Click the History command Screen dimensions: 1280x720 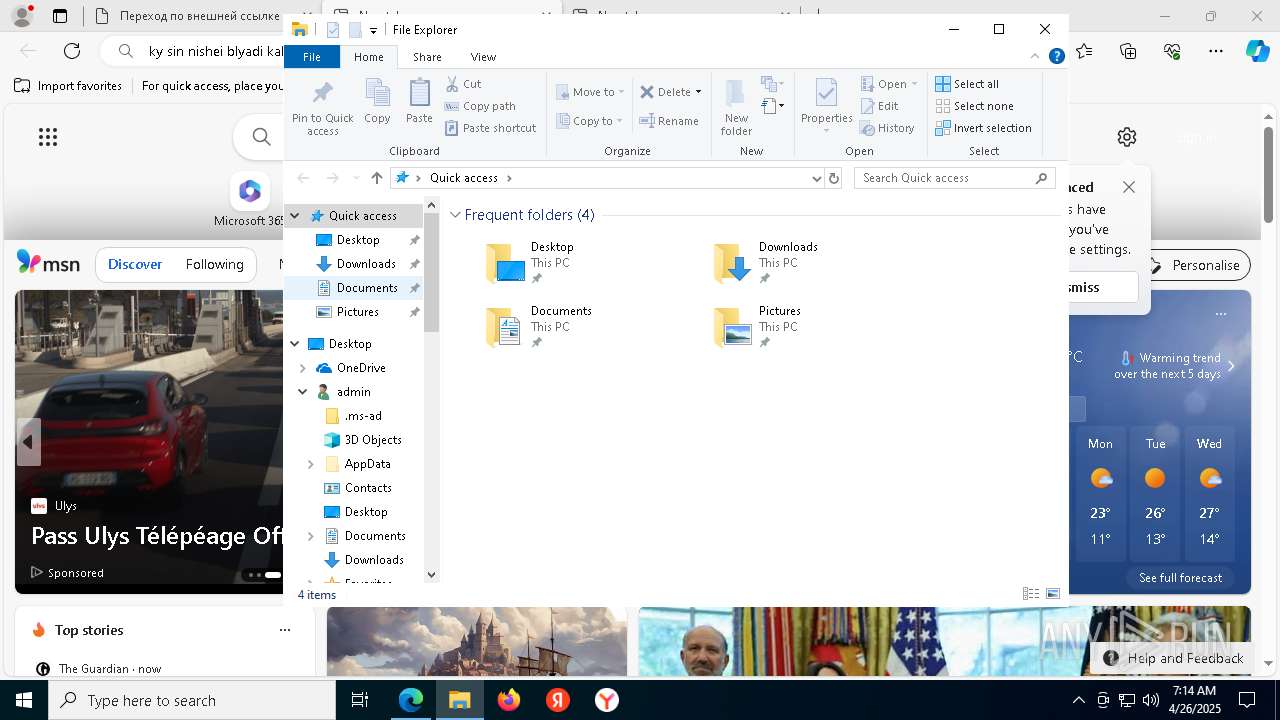[887, 128]
